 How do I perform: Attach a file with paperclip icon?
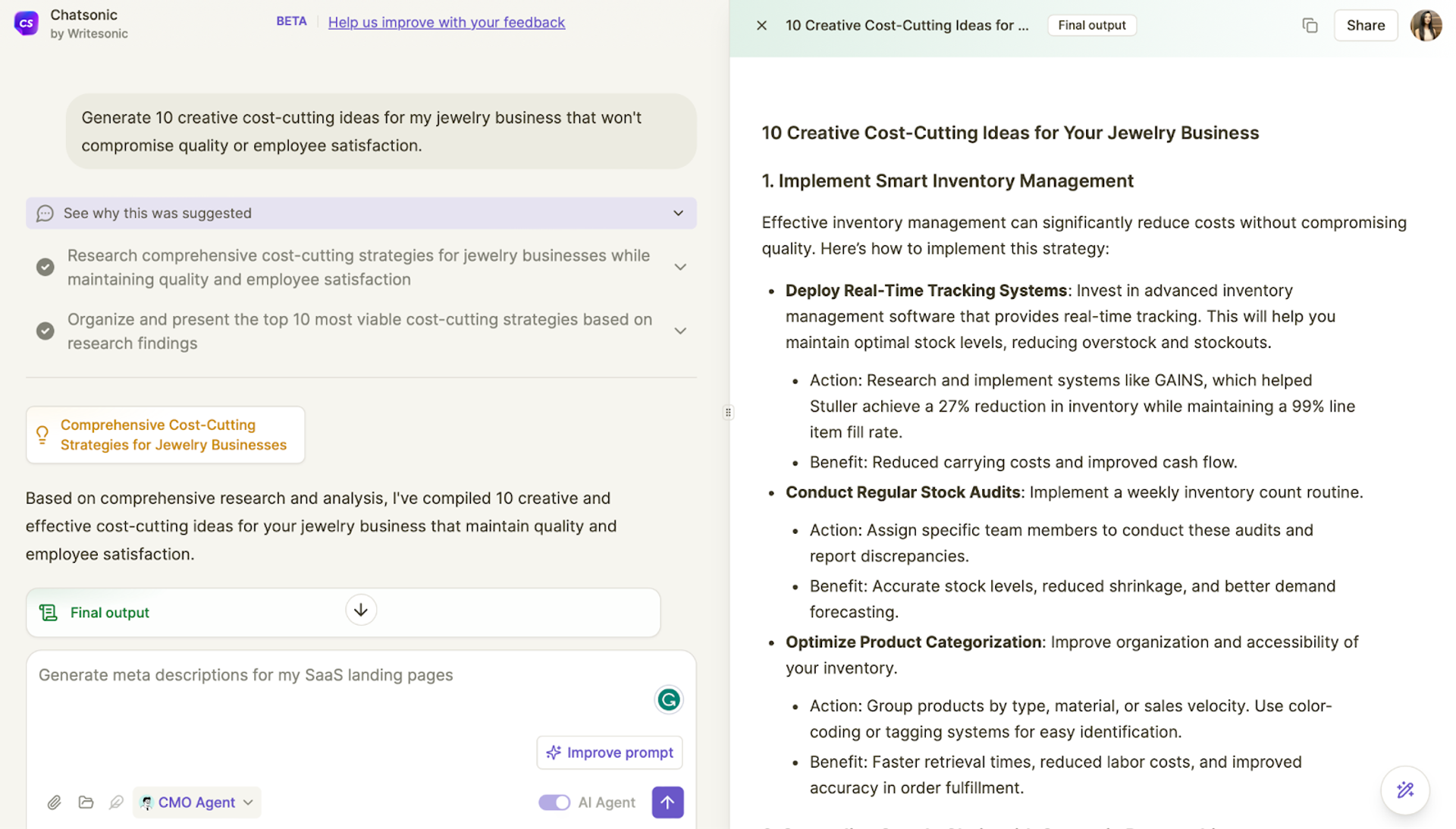(x=54, y=802)
